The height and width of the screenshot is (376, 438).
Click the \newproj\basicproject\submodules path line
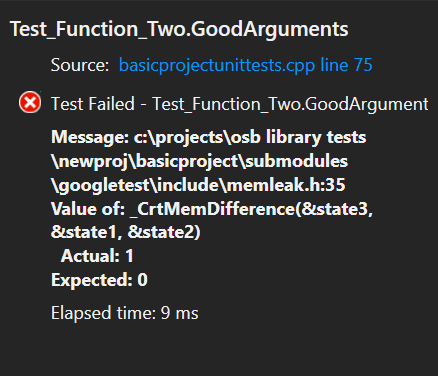coord(199,161)
